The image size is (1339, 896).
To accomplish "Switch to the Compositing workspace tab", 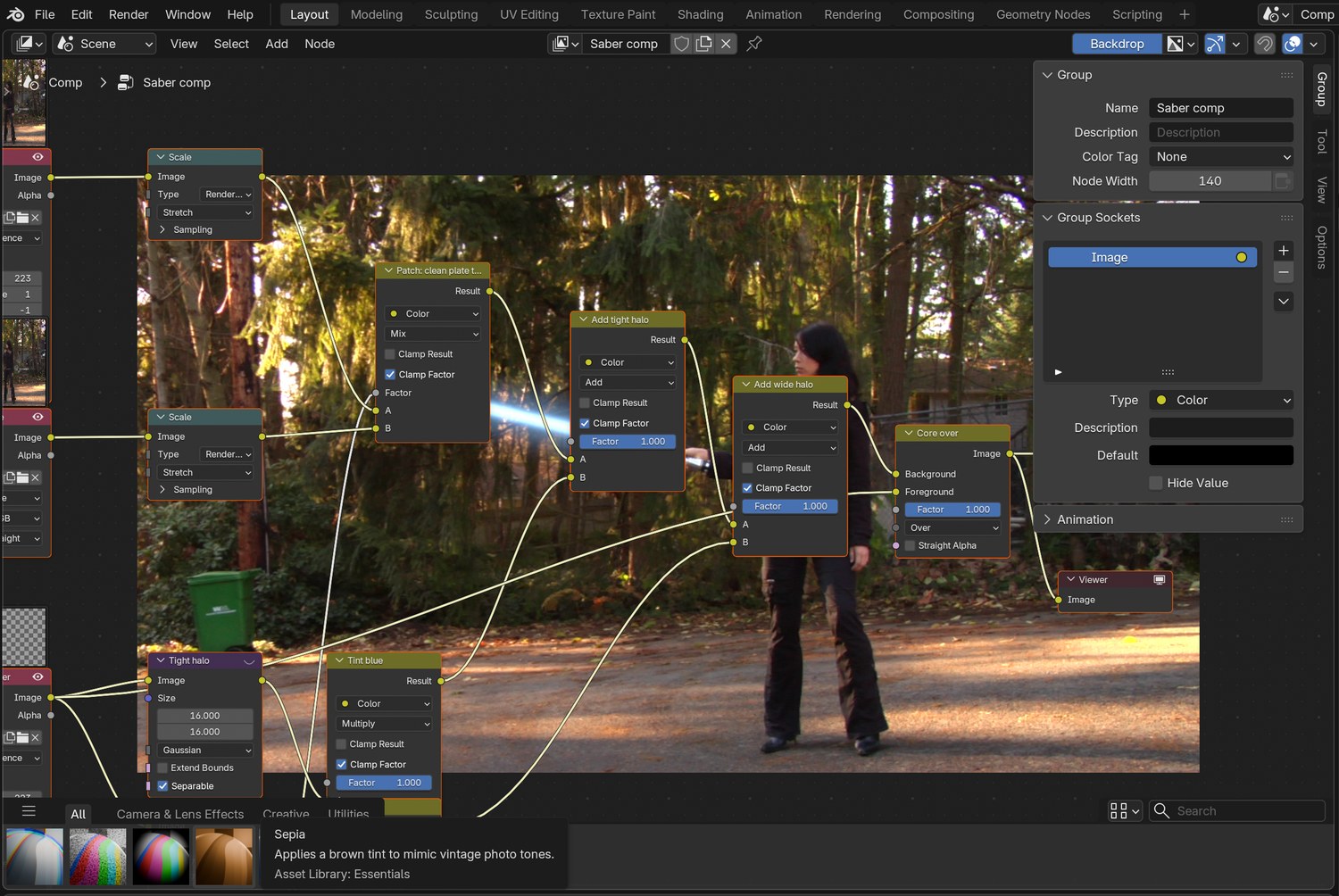I will tap(938, 14).
